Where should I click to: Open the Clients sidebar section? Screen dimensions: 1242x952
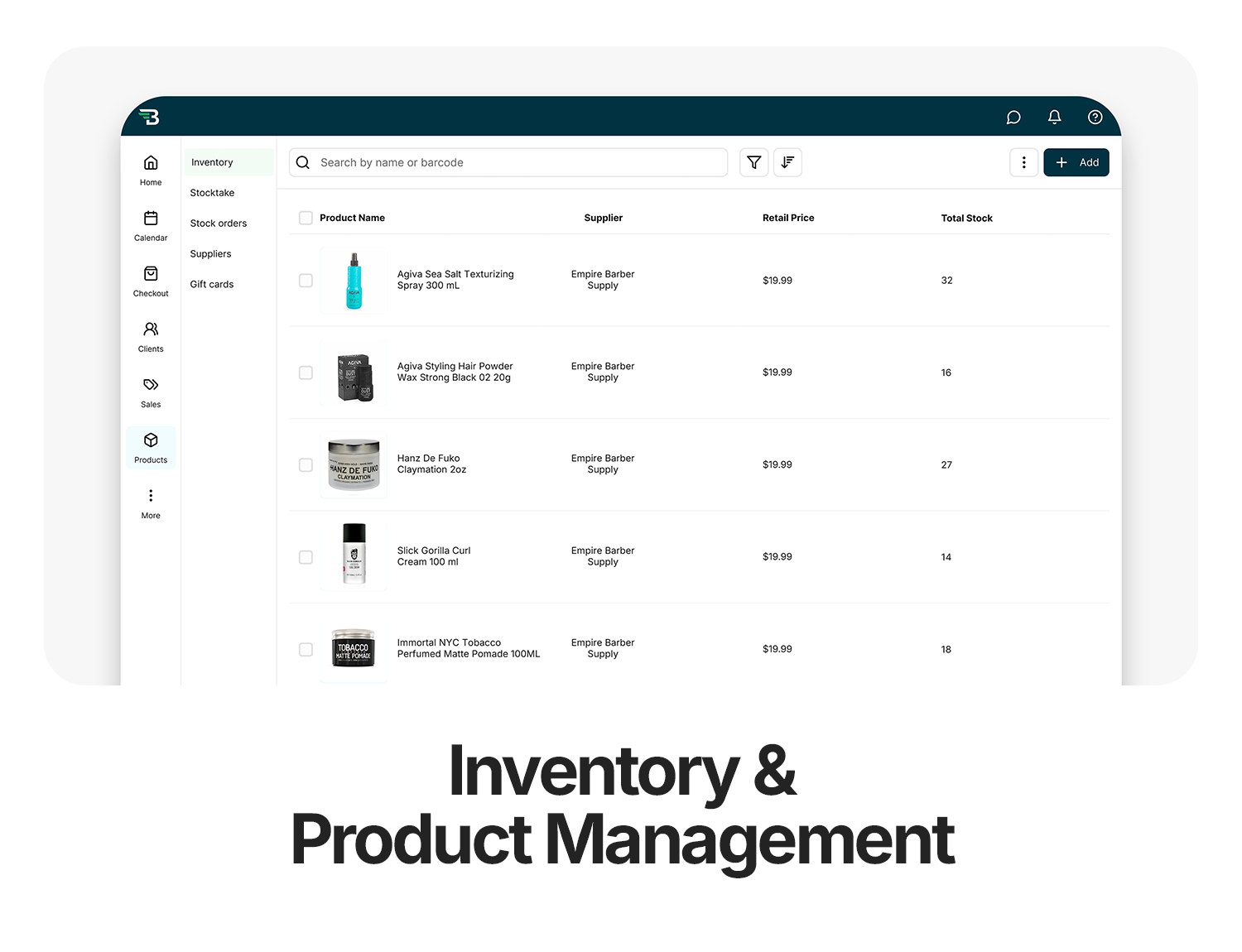(151, 336)
